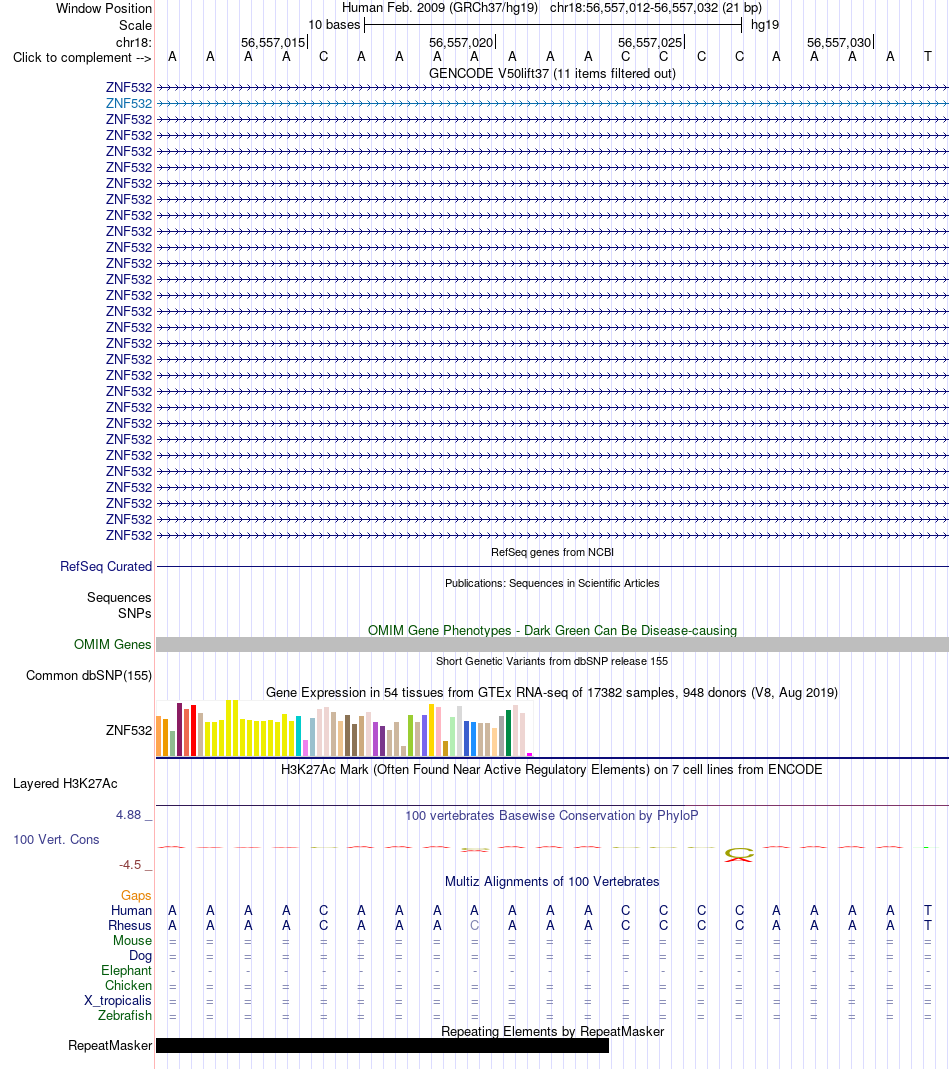Click the '100 Vert. Cons' track label
The width and height of the screenshot is (950, 1069).
(57, 839)
